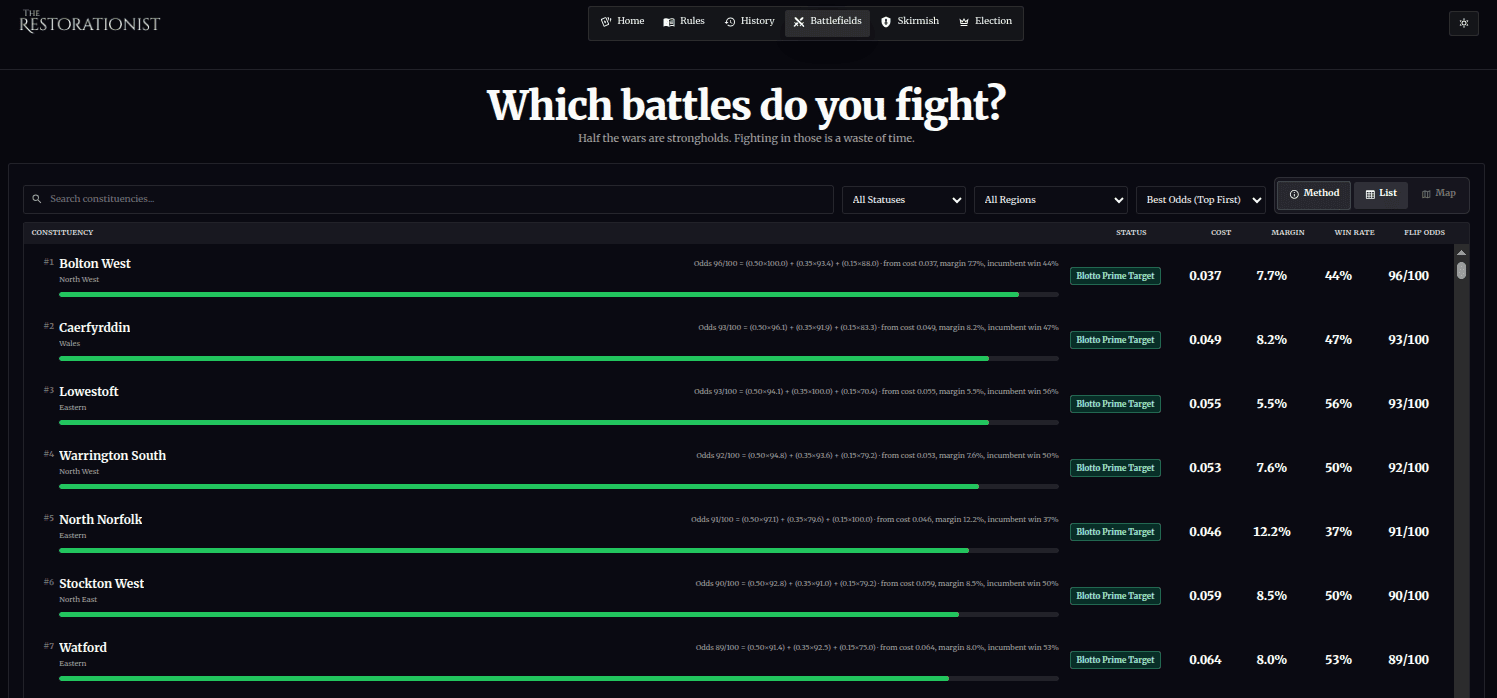This screenshot has height=698, width=1497.
Task: Open The Restorationist logo link
Action: coord(90,22)
